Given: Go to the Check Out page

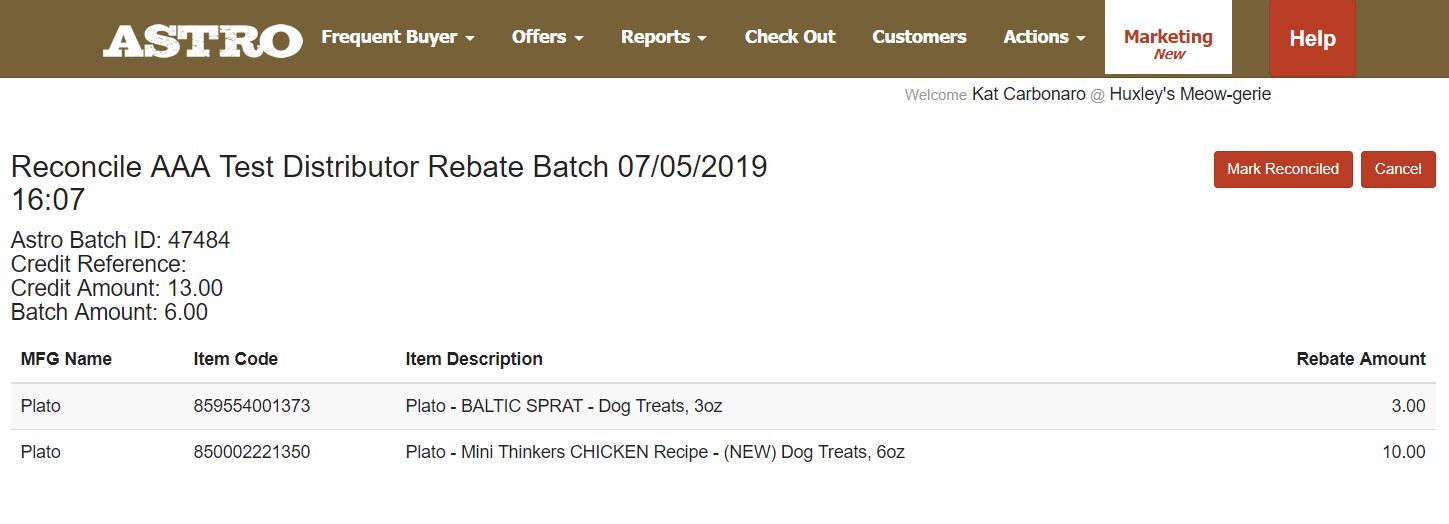Looking at the screenshot, I should click(789, 37).
